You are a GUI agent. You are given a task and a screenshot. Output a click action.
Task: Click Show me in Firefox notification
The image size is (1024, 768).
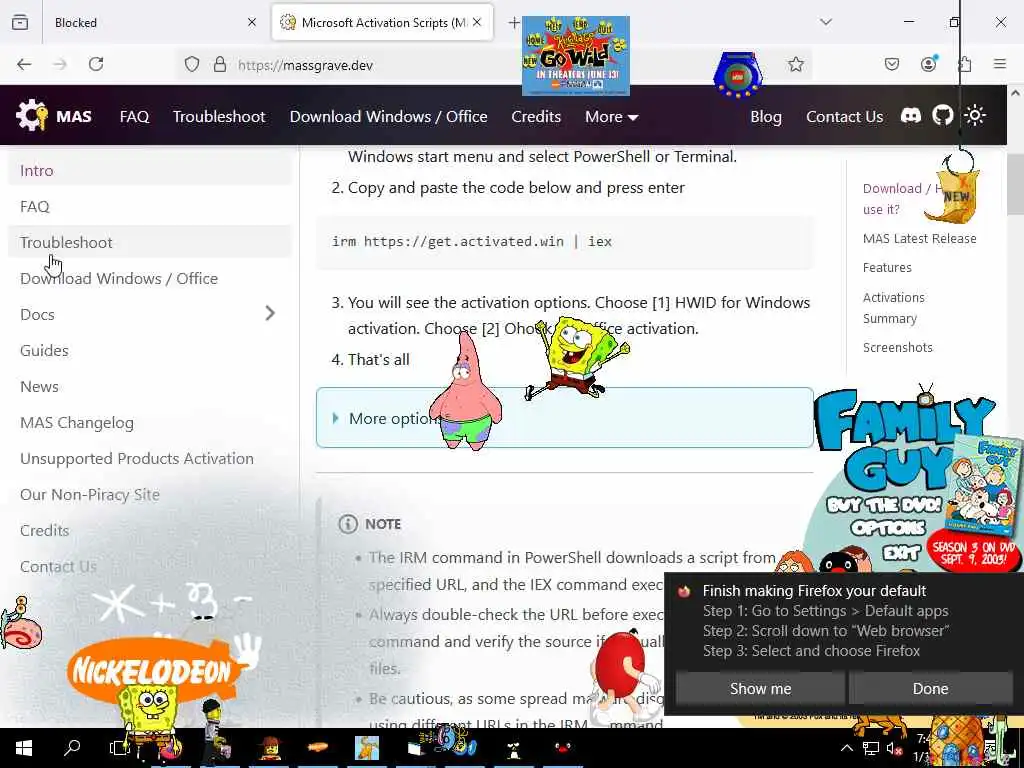(760, 688)
